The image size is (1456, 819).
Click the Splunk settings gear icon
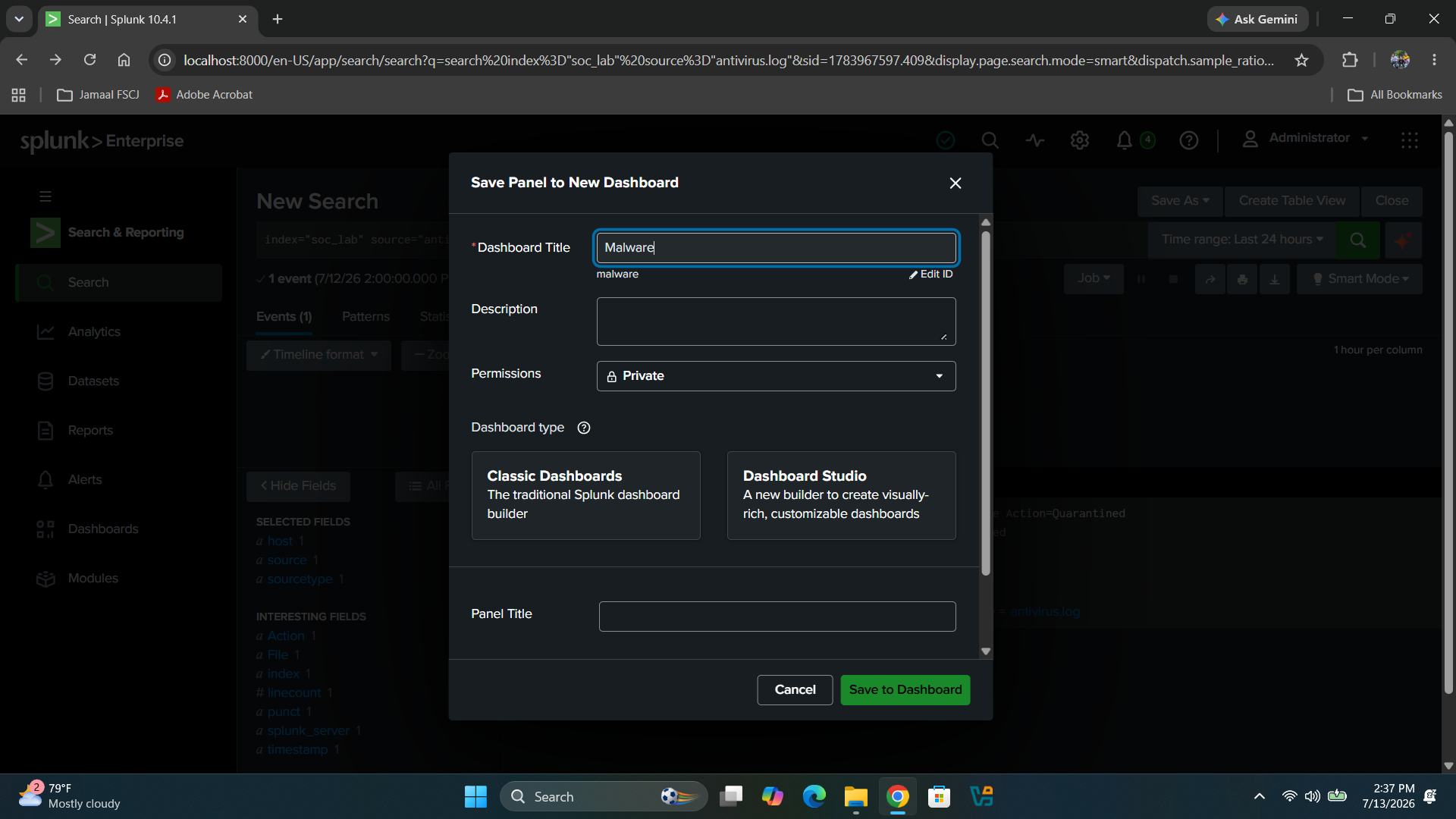1080,140
